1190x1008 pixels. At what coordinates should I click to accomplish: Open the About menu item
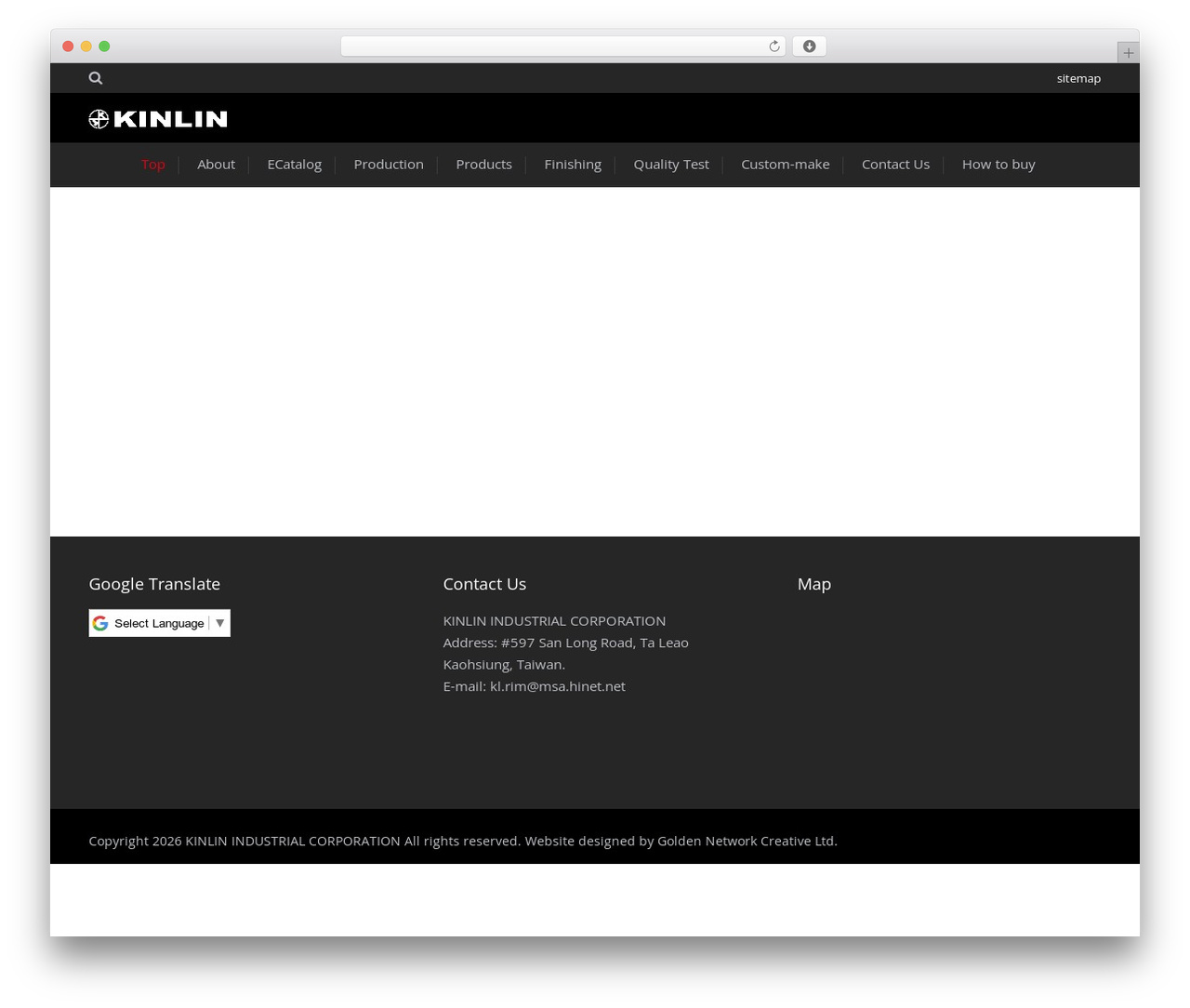click(216, 165)
